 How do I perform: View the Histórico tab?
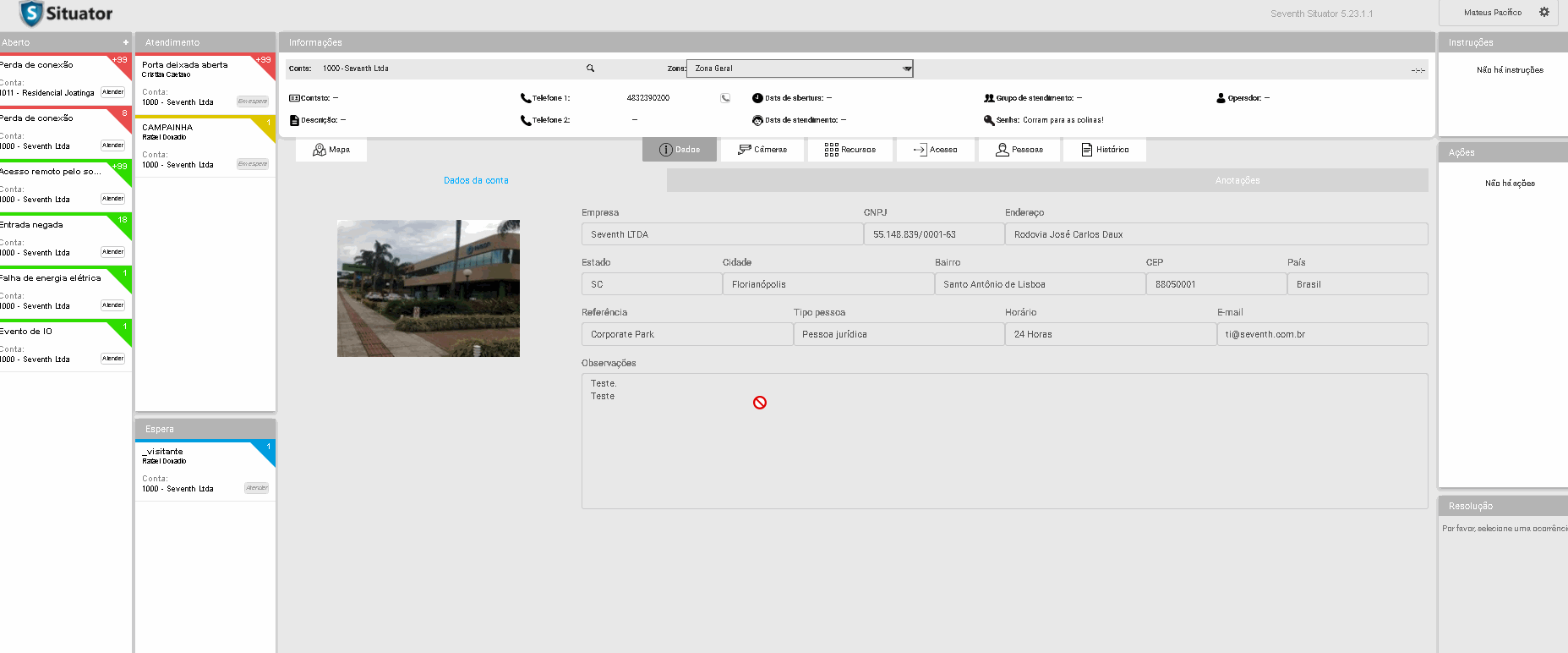[x=1106, y=150]
